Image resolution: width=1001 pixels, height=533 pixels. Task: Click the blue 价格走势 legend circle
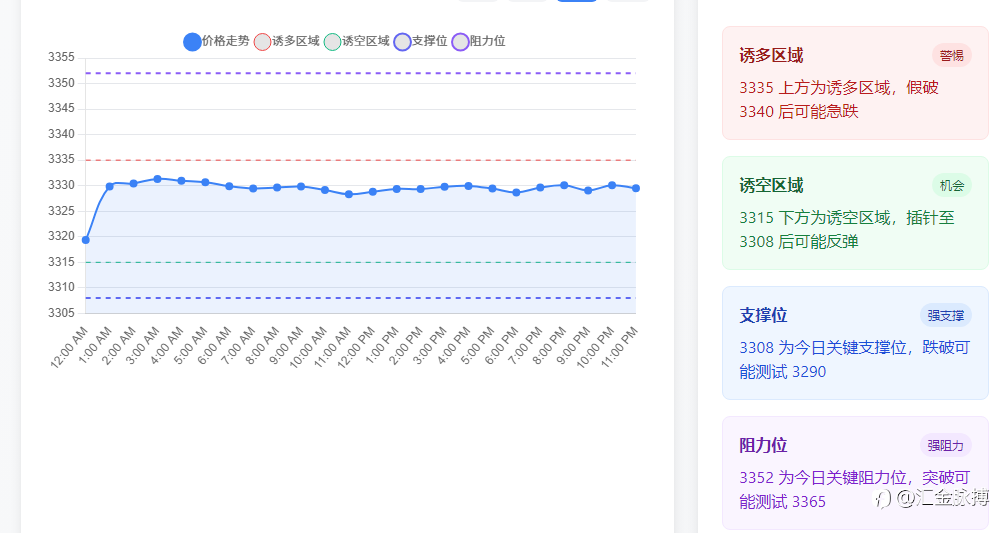[x=192, y=42]
